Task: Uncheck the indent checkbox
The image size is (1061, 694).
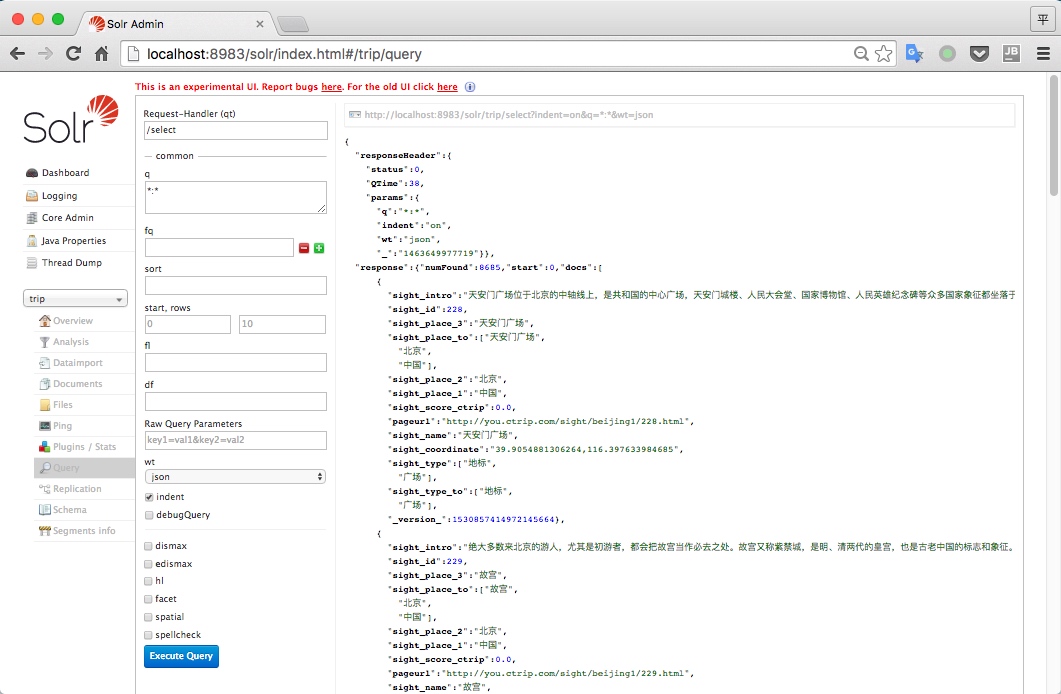Action: 149,497
